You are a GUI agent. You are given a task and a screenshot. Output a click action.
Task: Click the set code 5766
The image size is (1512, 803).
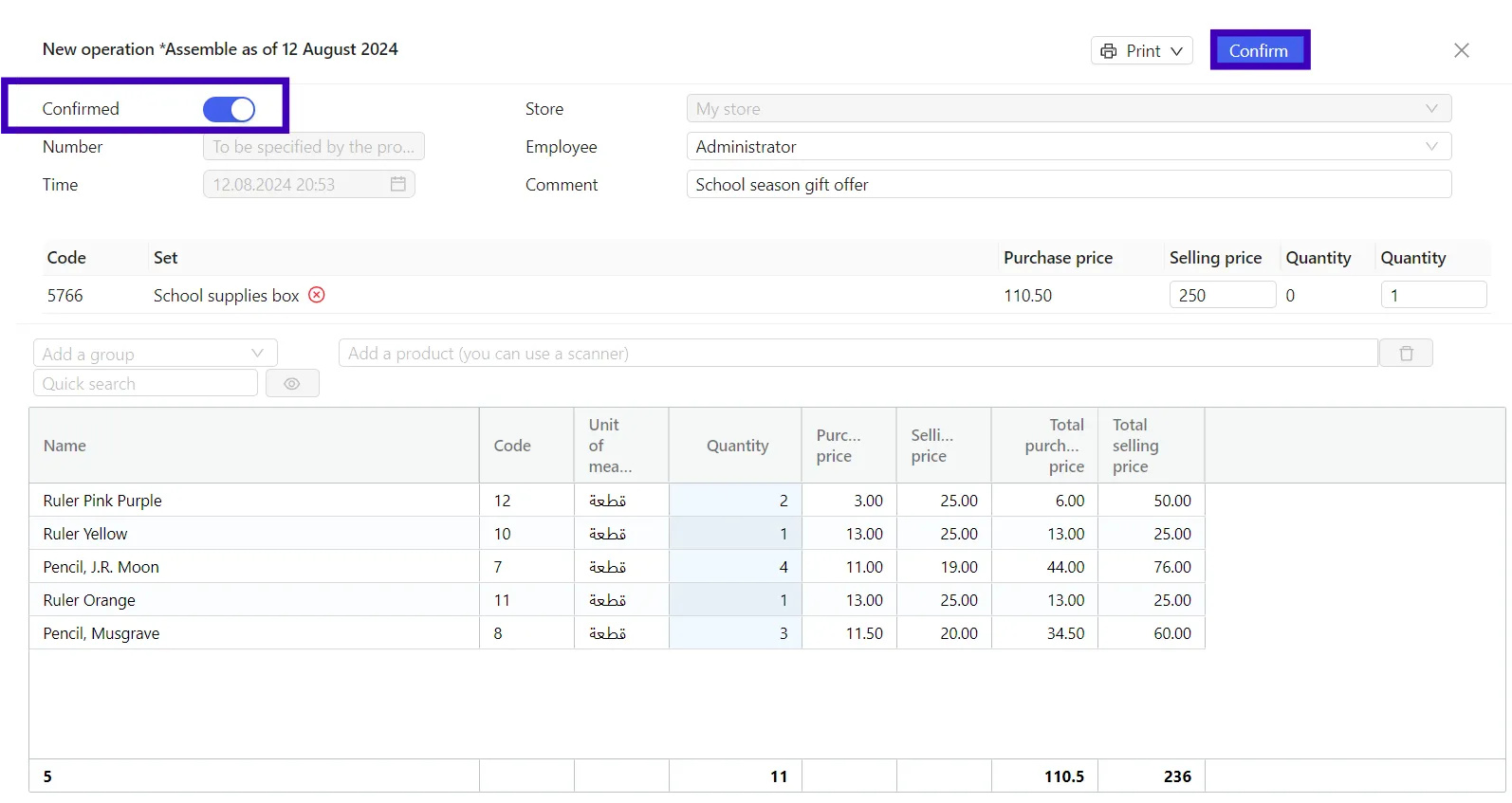point(65,296)
